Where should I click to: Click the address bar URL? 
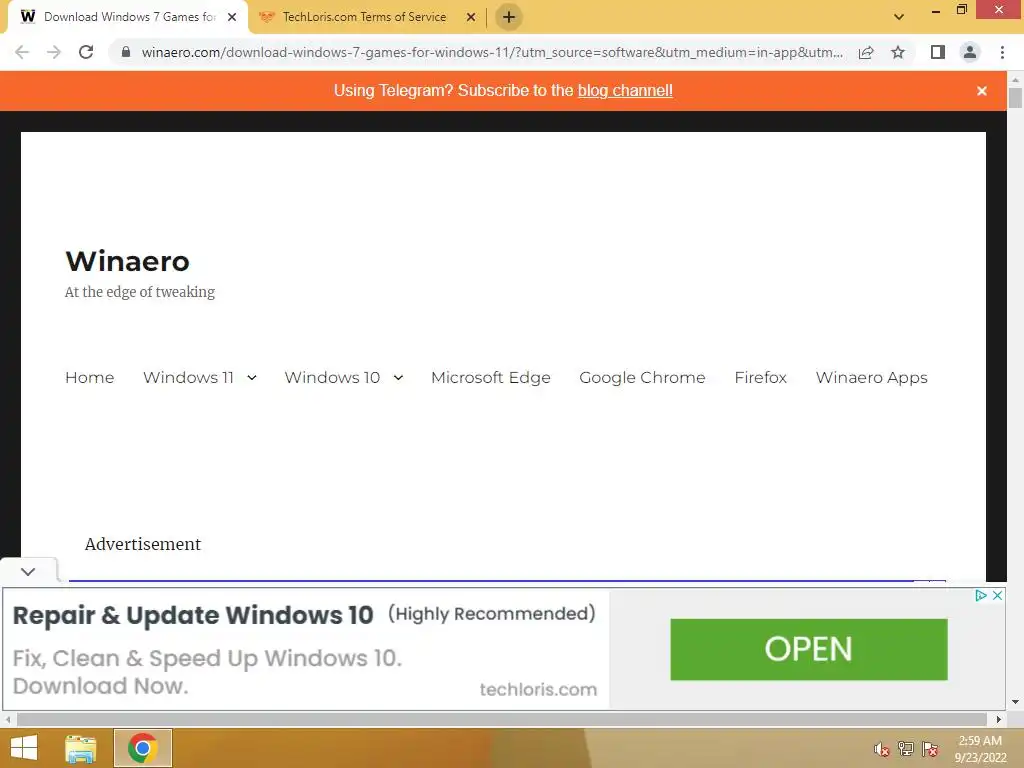click(492, 52)
